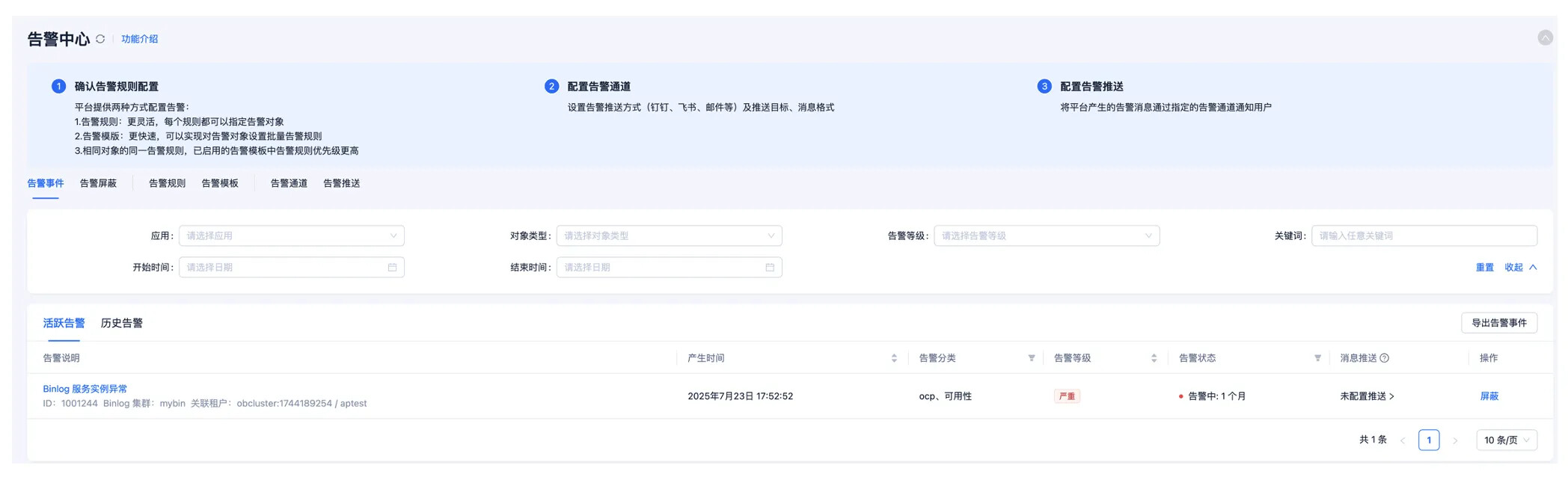This screenshot has height=480, width=1568.
Task: Collapse the guide panel with top-right arrow icon
Action: 1545,37
